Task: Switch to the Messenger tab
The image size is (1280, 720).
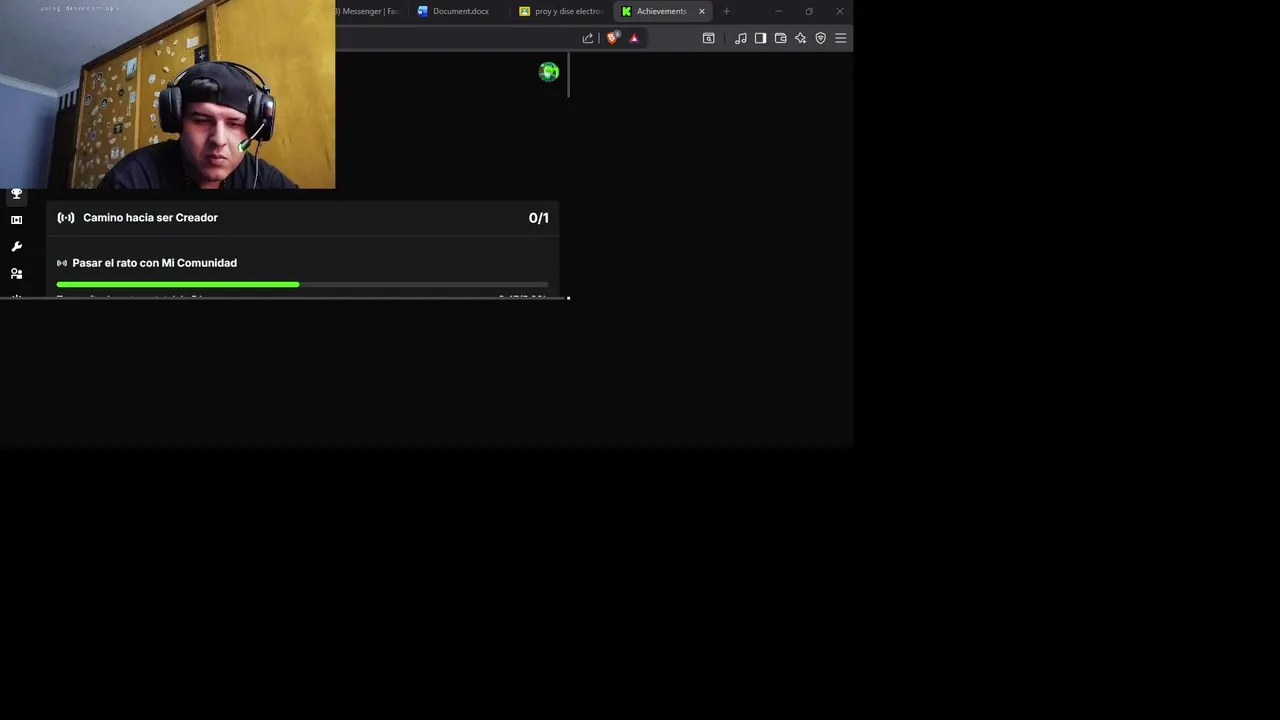Action: point(368,11)
